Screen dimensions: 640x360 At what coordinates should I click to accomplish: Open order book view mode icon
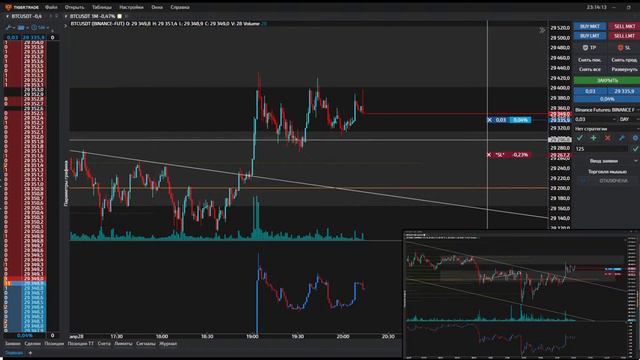tap(22, 27)
